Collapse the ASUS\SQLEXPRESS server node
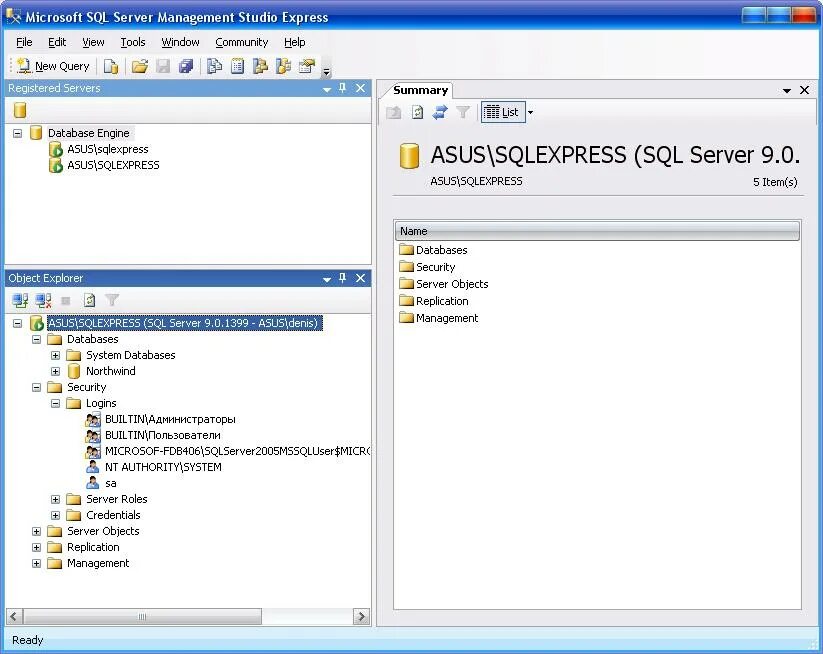Screen dimensions: 823x654 17,323
